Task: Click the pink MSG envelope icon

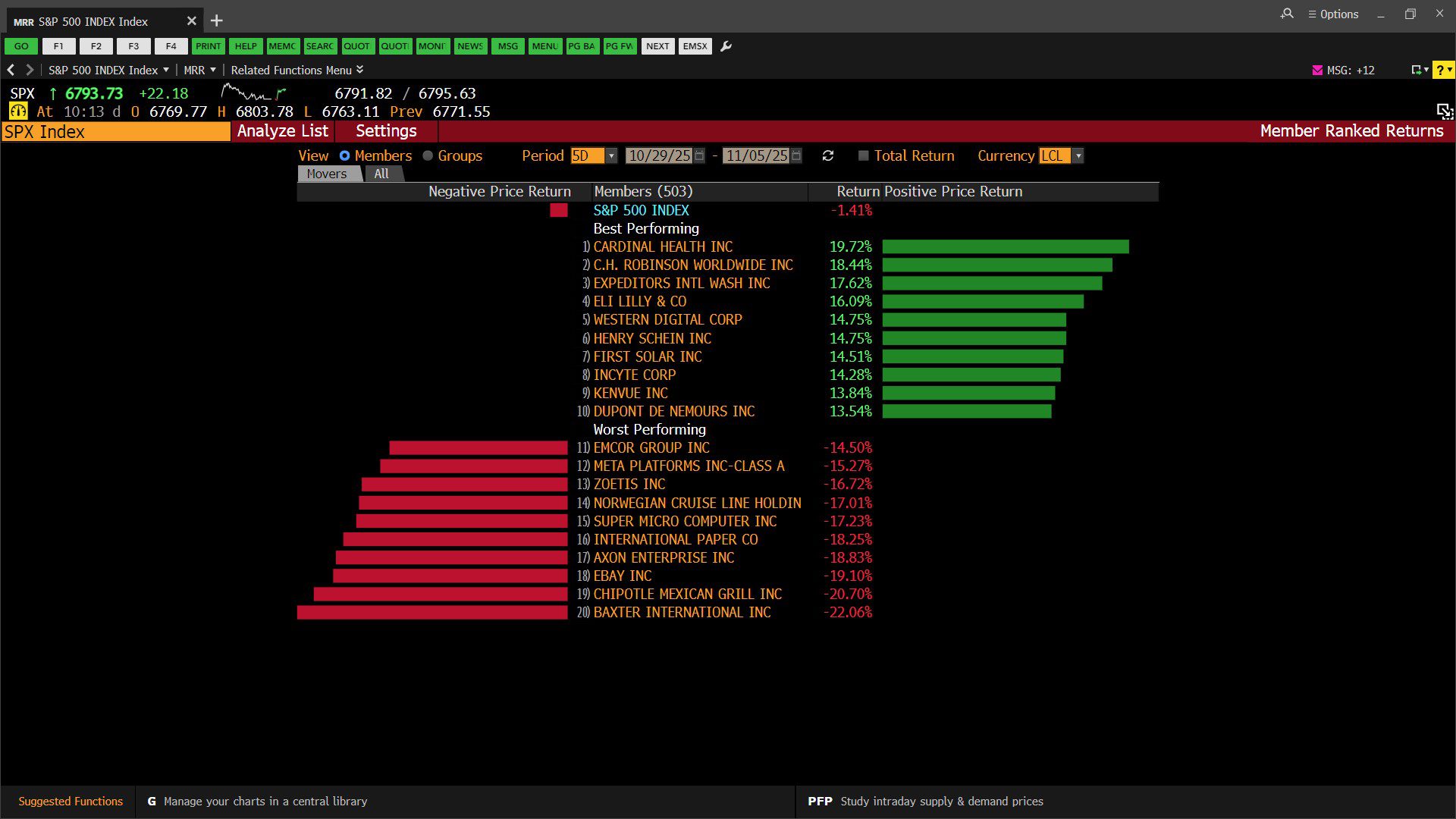Action: point(1317,70)
